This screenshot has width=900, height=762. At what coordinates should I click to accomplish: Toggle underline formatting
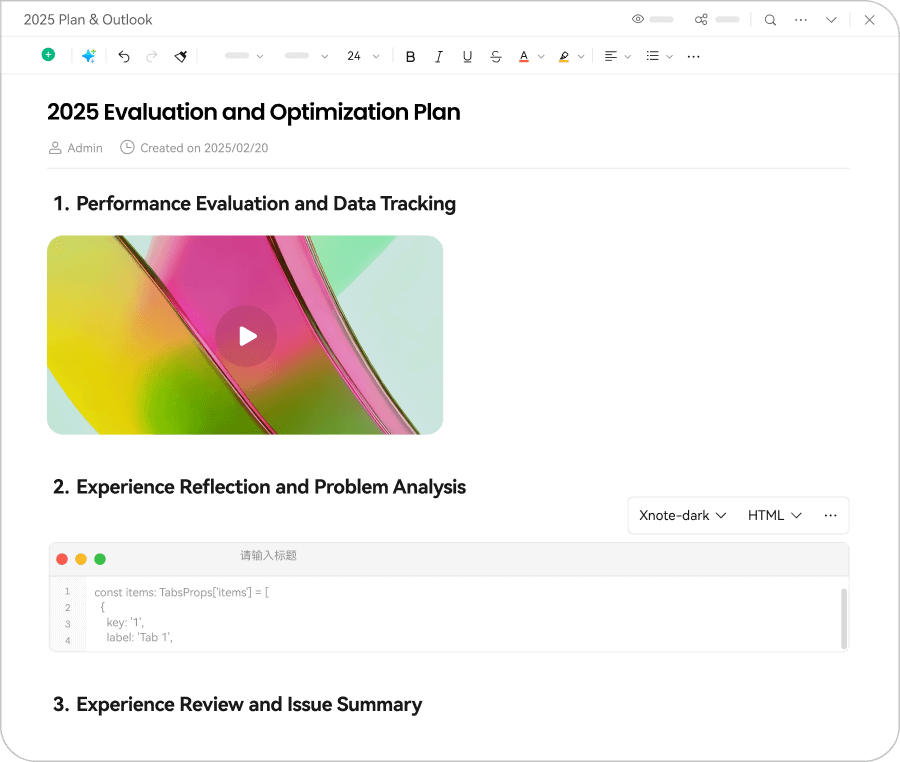(x=467, y=57)
